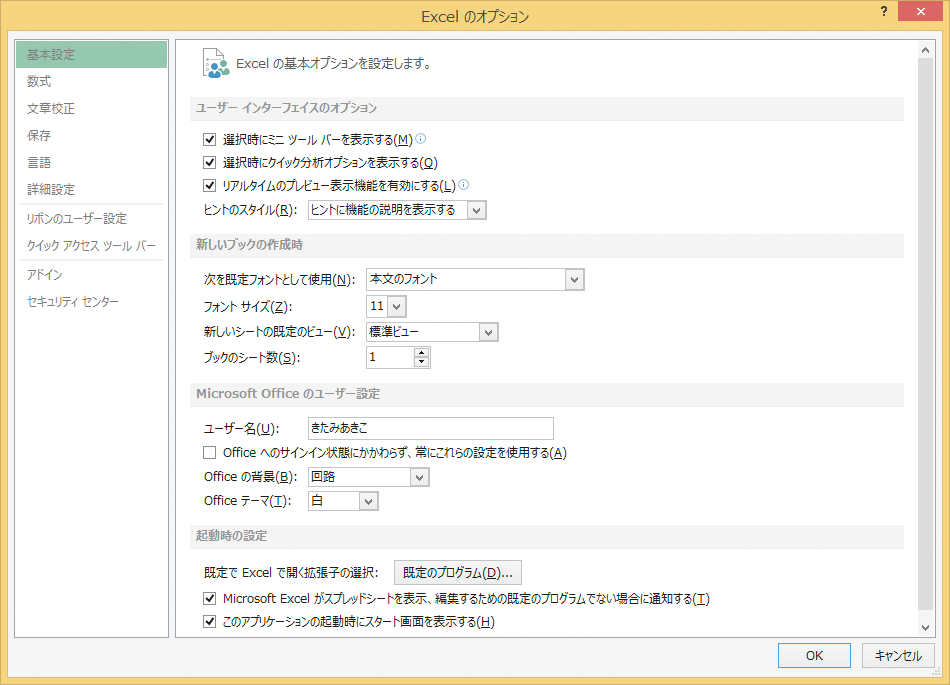Click the ユーザー名 text field

coord(431,428)
